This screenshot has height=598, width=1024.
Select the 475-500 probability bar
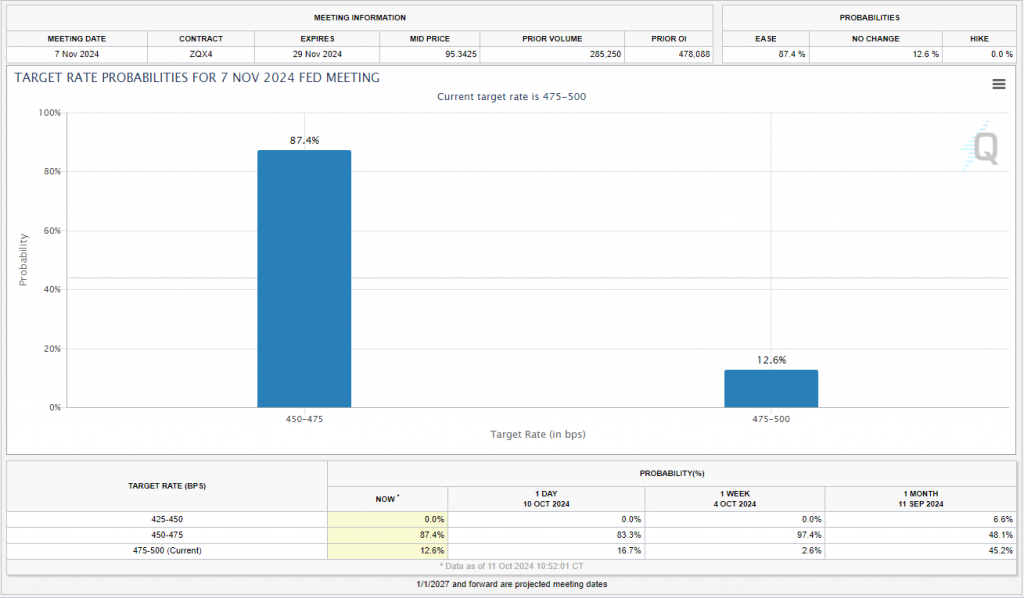771,388
